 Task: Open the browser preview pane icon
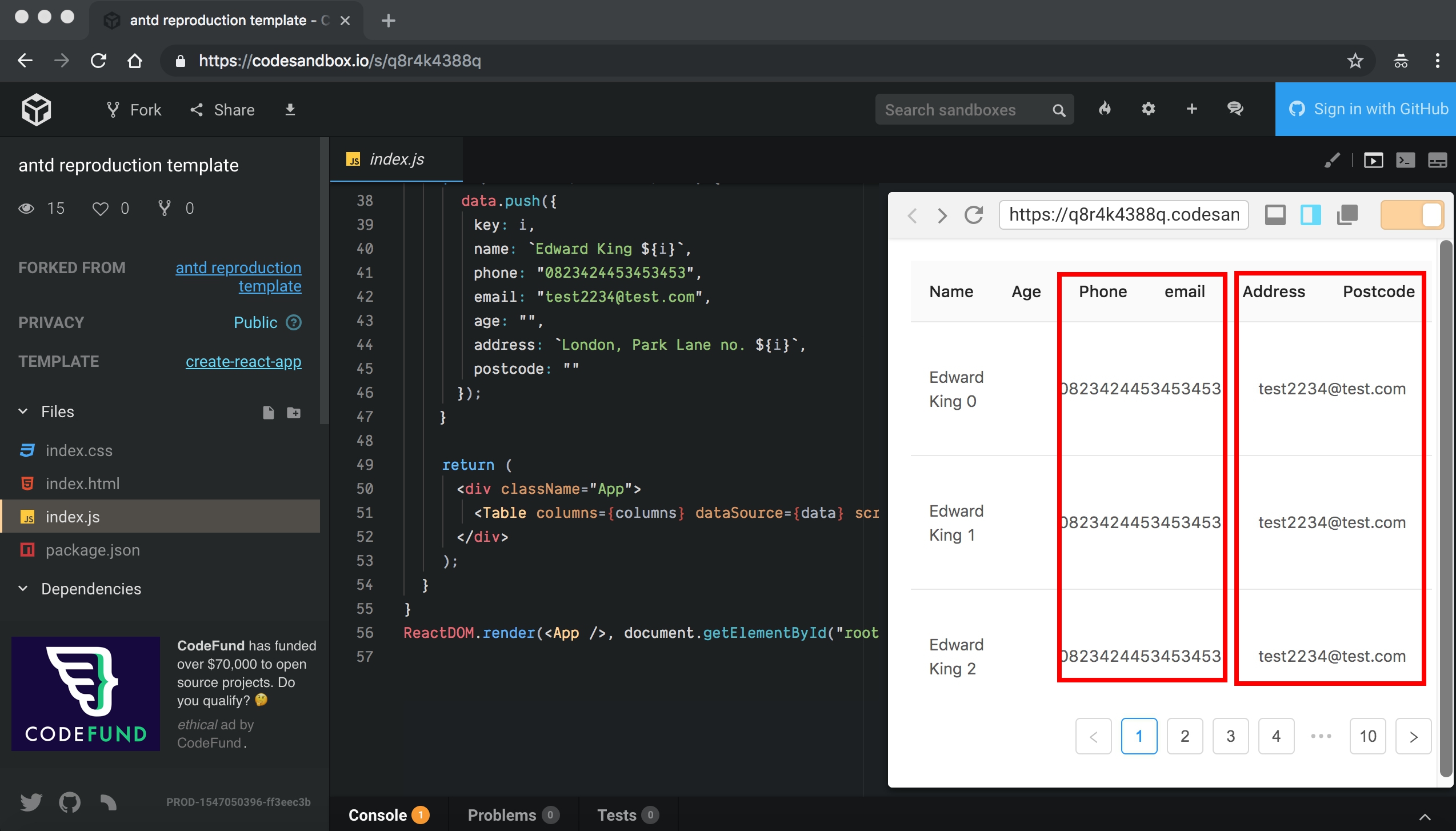click(x=1374, y=161)
